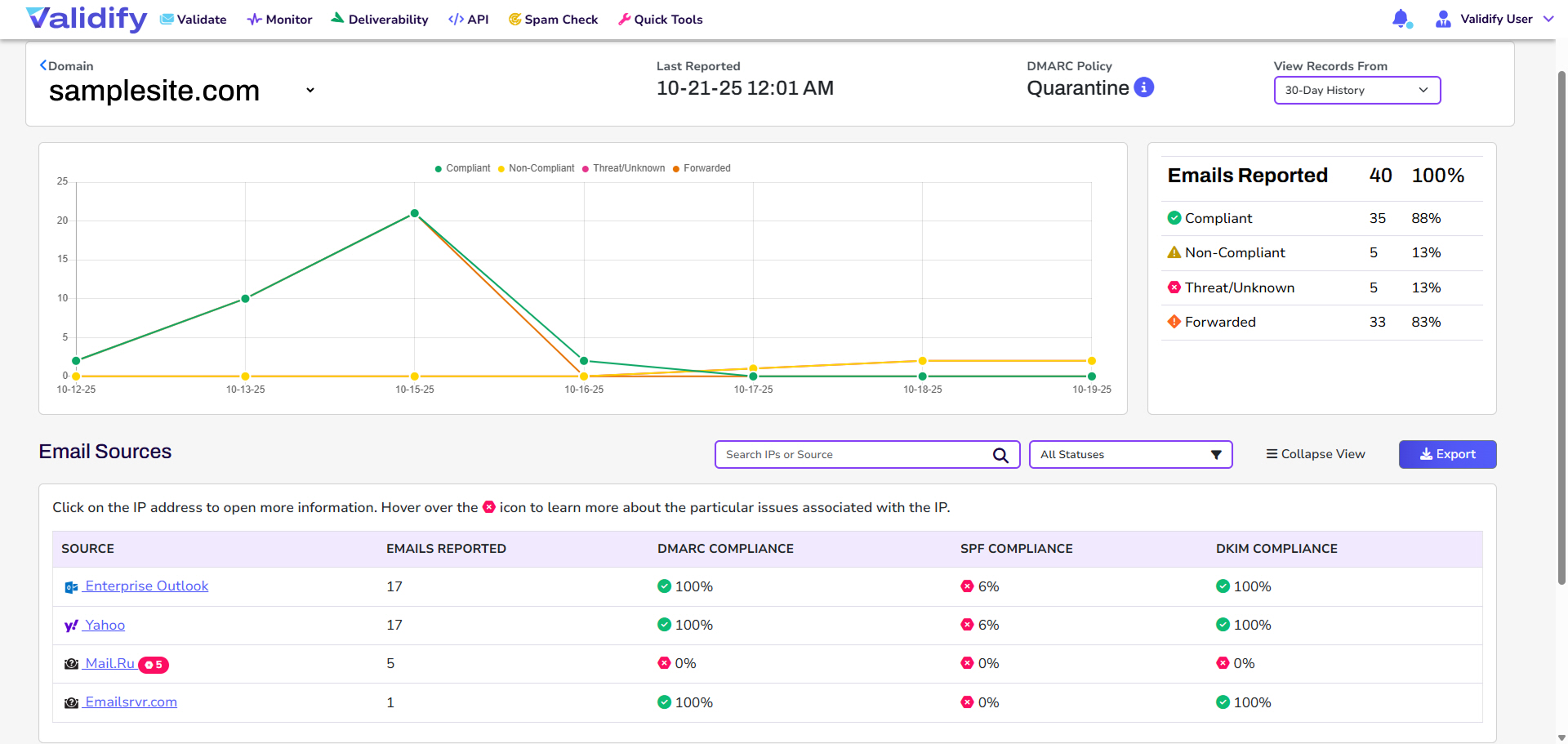This screenshot has height=744, width=1568.
Task: Click the DMARC Policy info icon
Action: [1144, 87]
